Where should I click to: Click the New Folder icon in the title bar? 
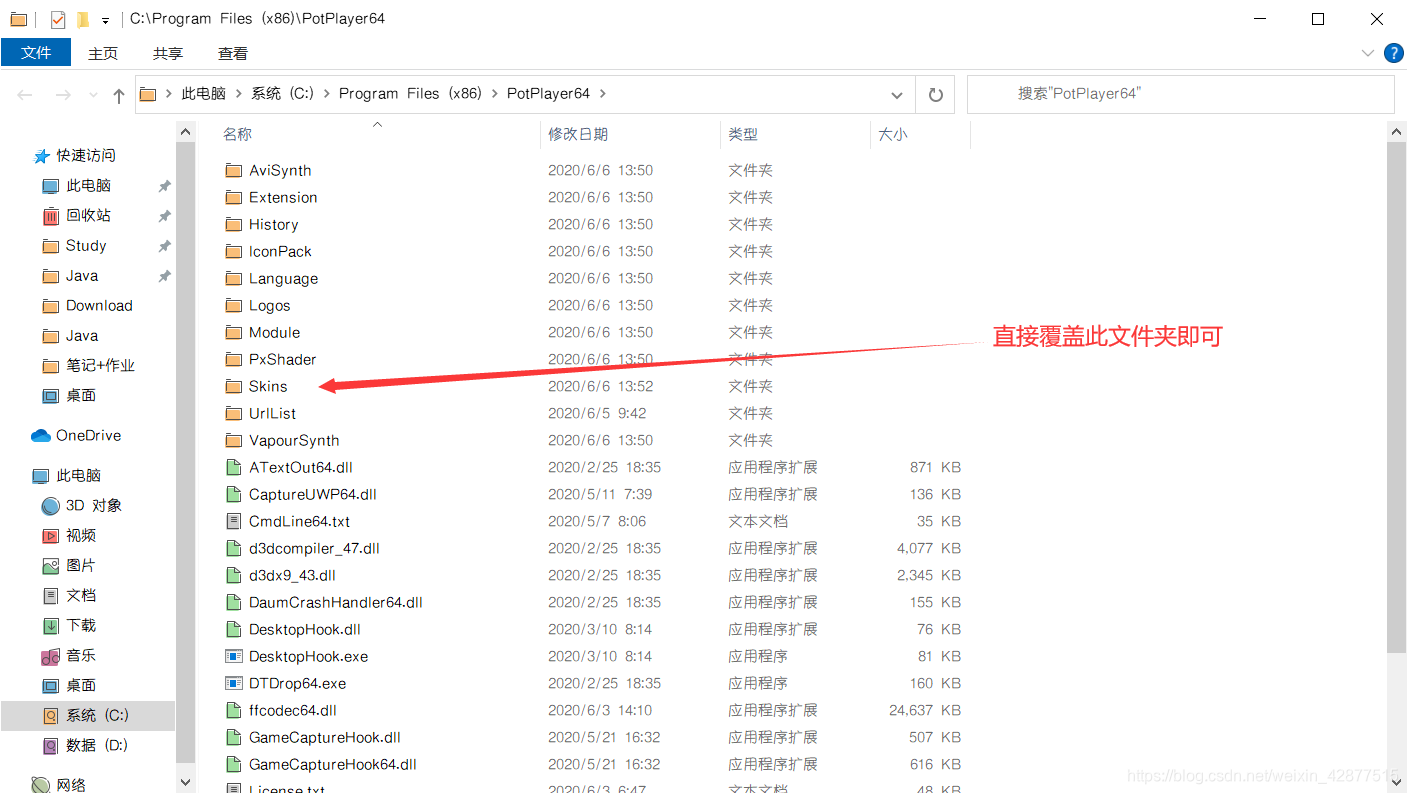83,19
